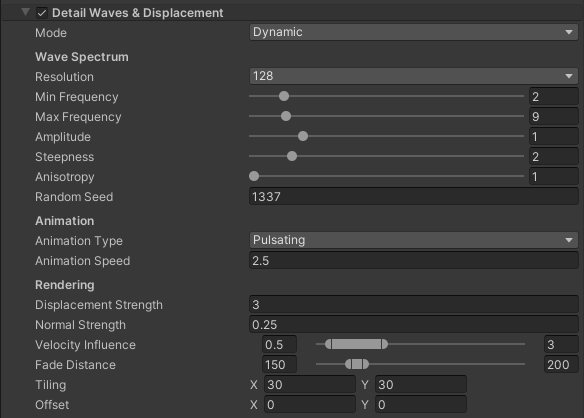Click the Max Frequency label
The image size is (584, 418).
pyautogui.click(x=78, y=117)
